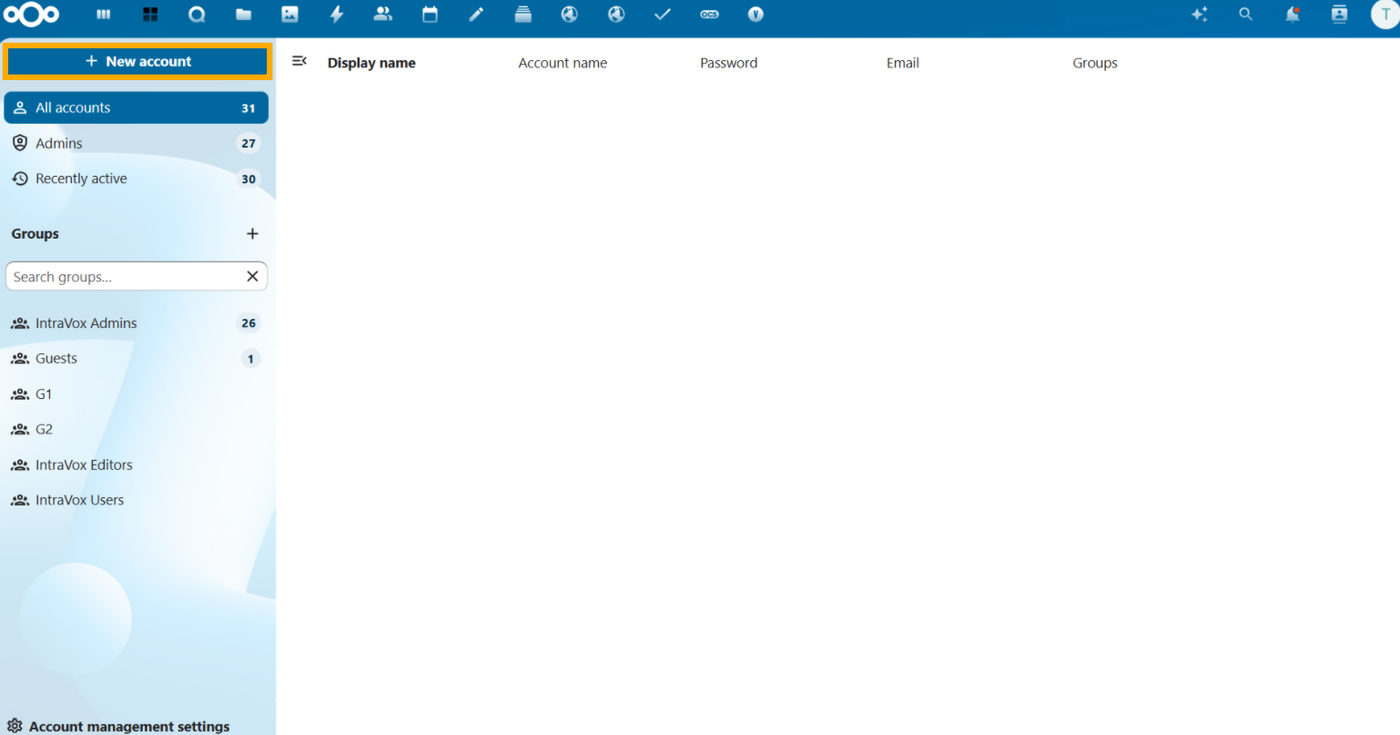The height and width of the screenshot is (735, 1400).
Task: Open unified search magnifier
Action: click(x=1245, y=15)
